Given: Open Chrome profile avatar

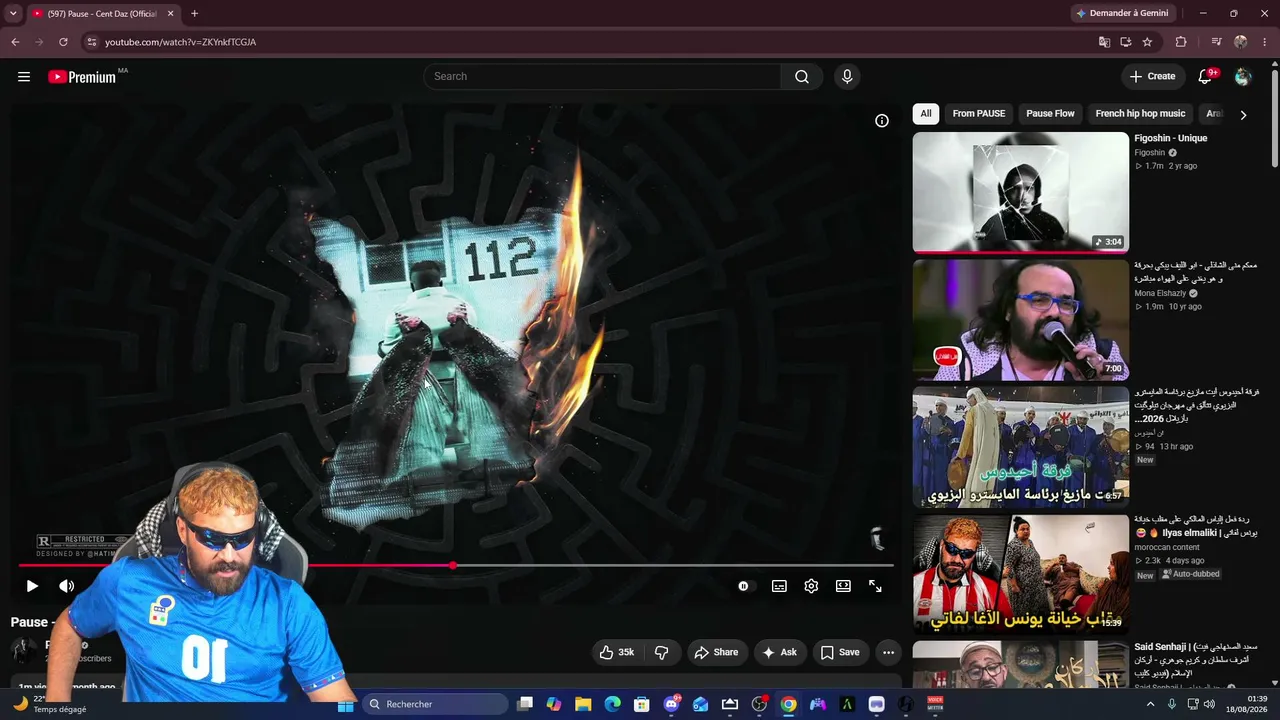Looking at the screenshot, I should 1241,42.
